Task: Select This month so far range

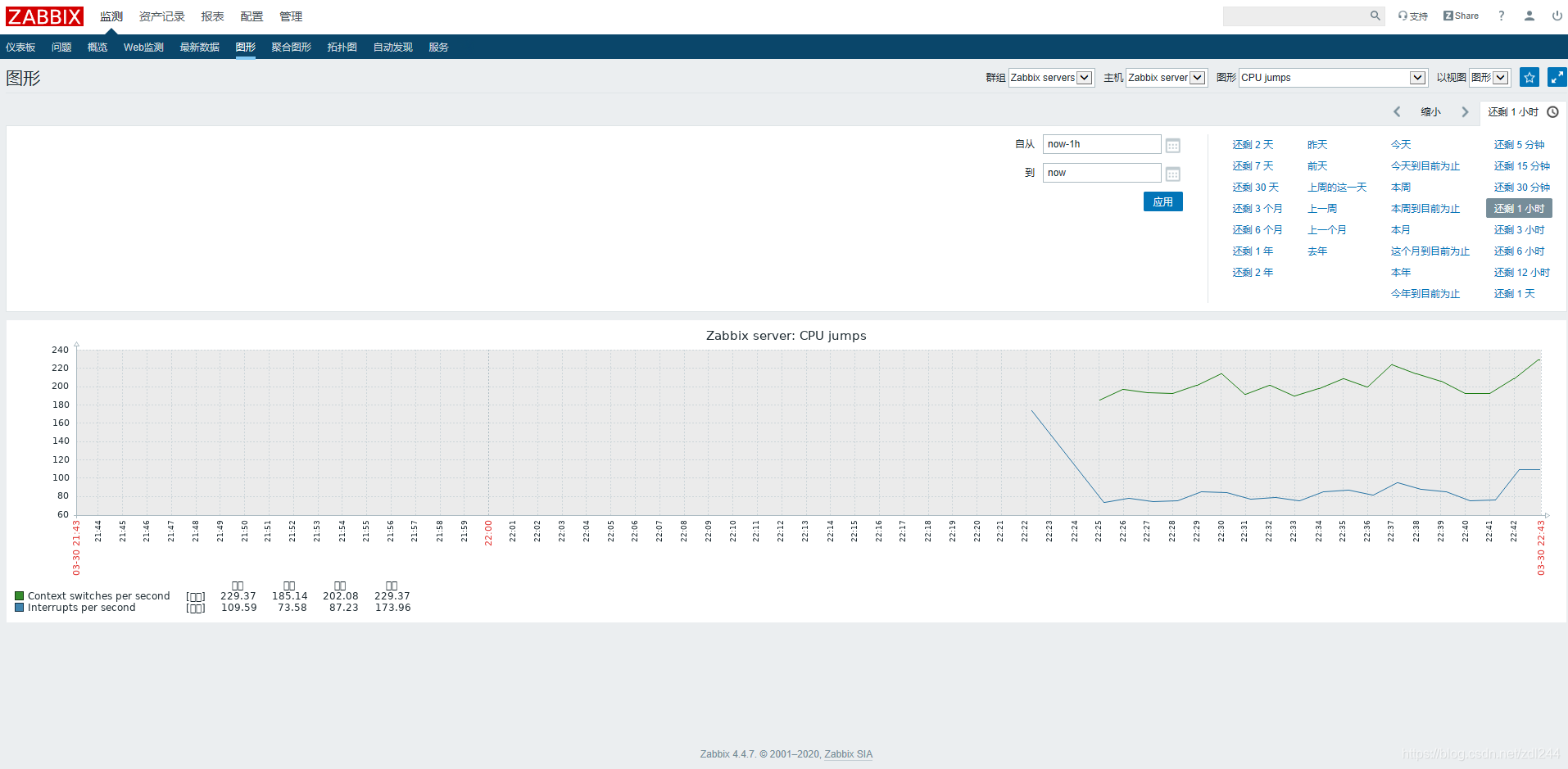Action: 1430,251
